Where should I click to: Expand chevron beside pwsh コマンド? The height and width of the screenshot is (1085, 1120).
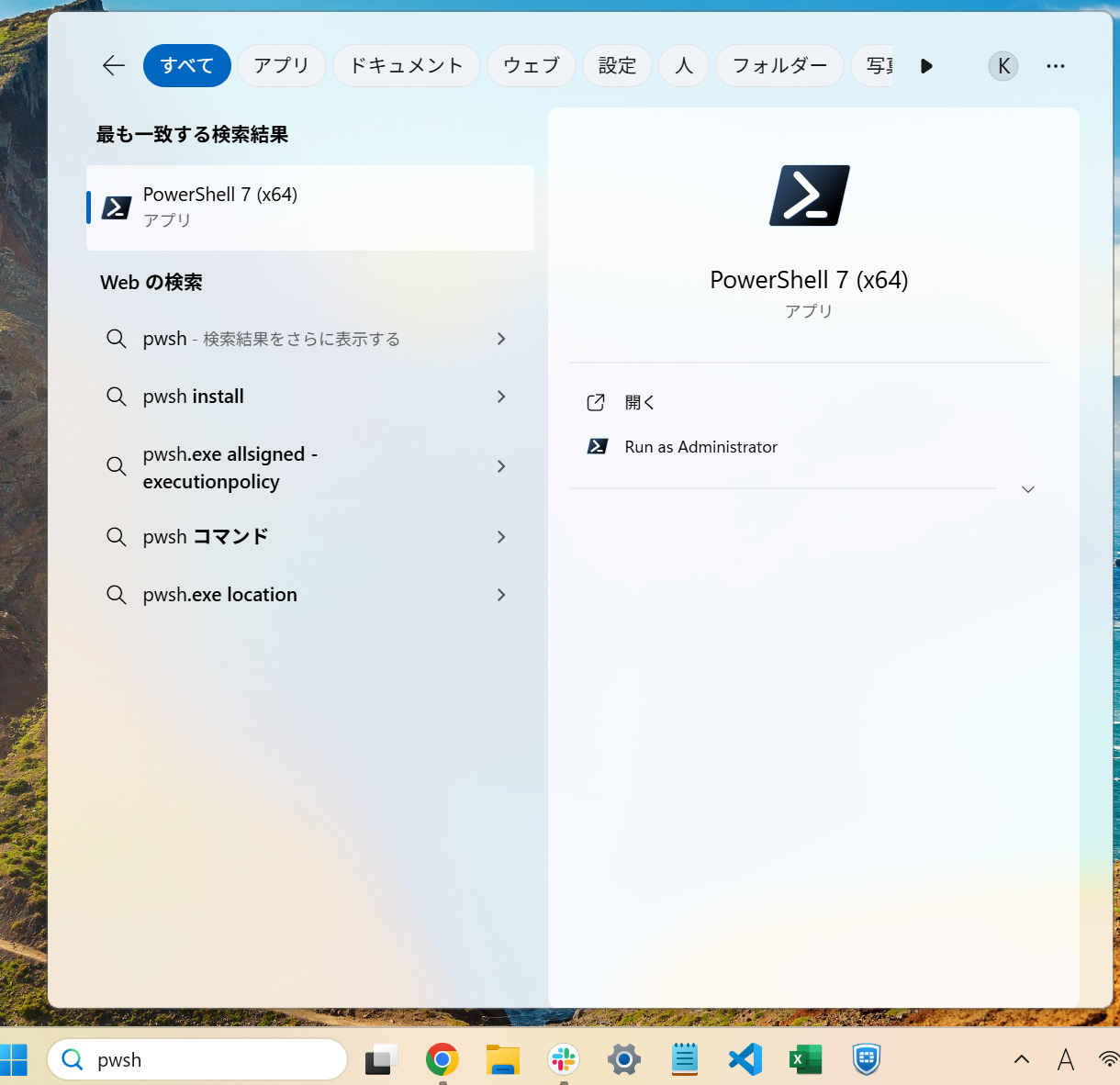click(x=501, y=537)
